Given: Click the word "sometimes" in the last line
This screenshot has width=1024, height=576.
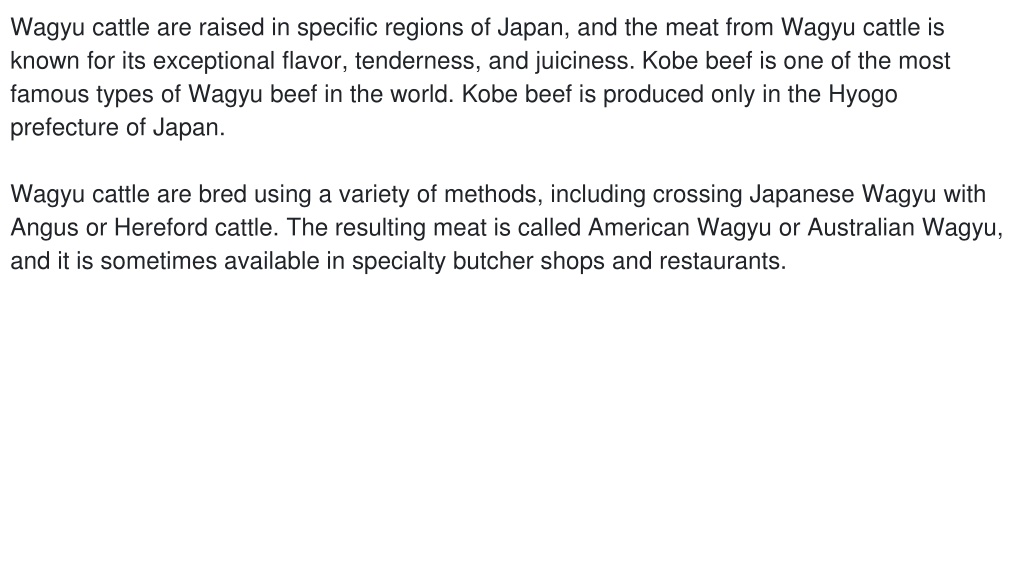Looking at the screenshot, I should tap(159, 261).
